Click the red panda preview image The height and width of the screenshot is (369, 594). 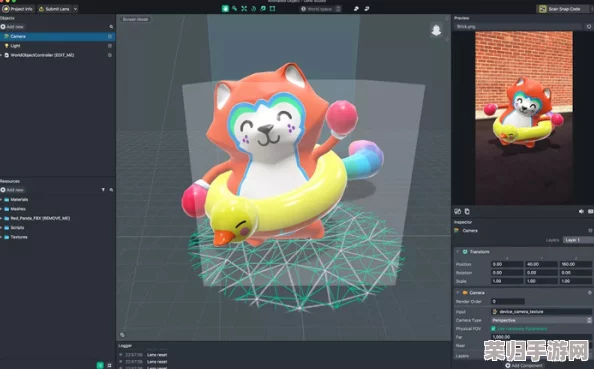pos(524,118)
